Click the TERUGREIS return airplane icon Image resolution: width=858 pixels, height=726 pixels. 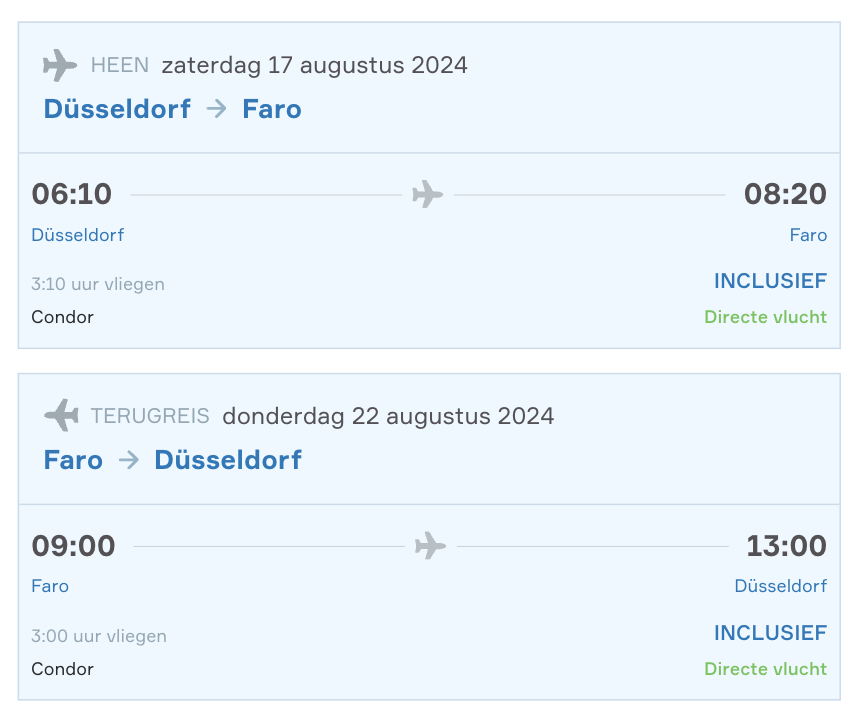point(61,415)
